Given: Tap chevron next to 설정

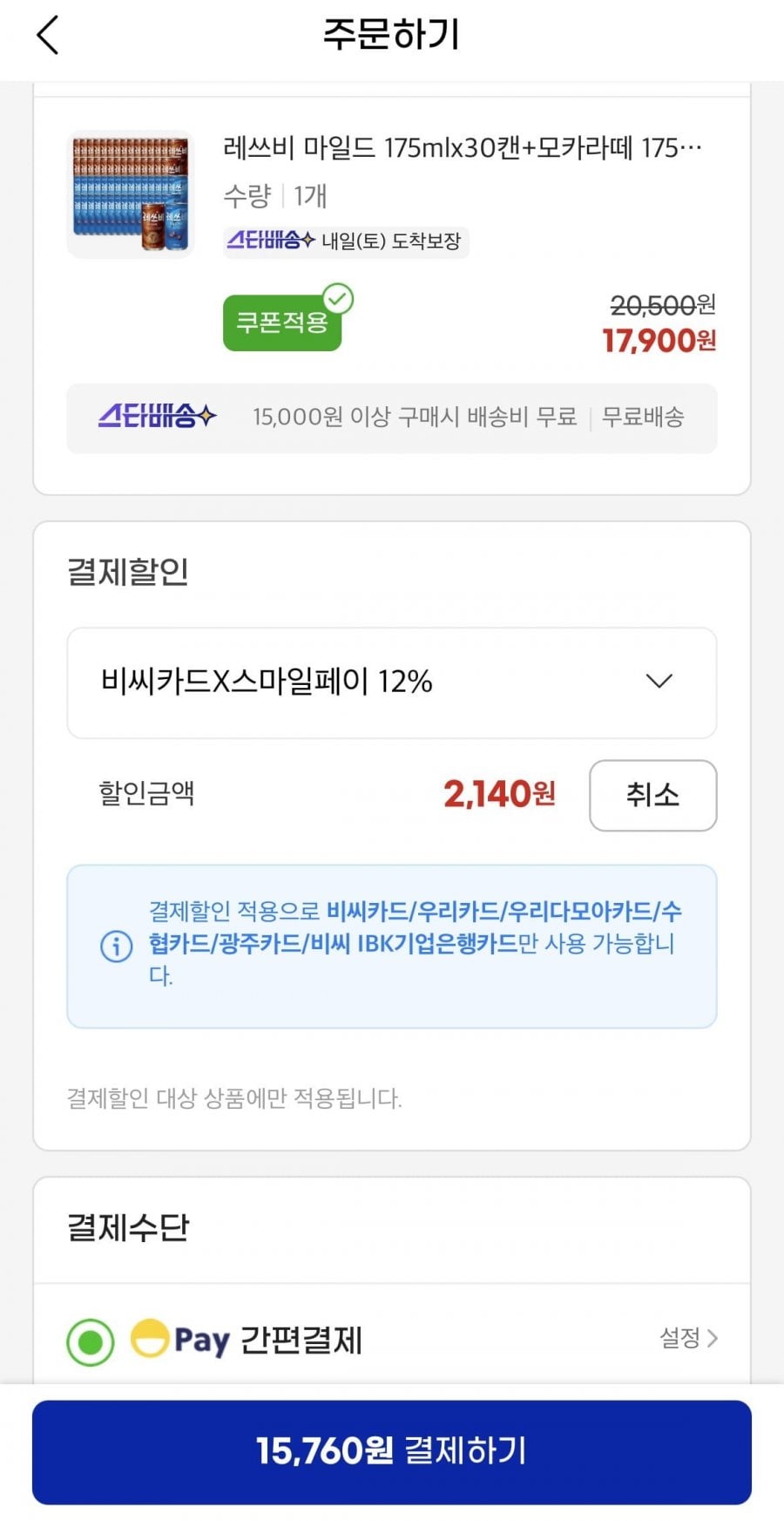Looking at the screenshot, I should 712,1338.
